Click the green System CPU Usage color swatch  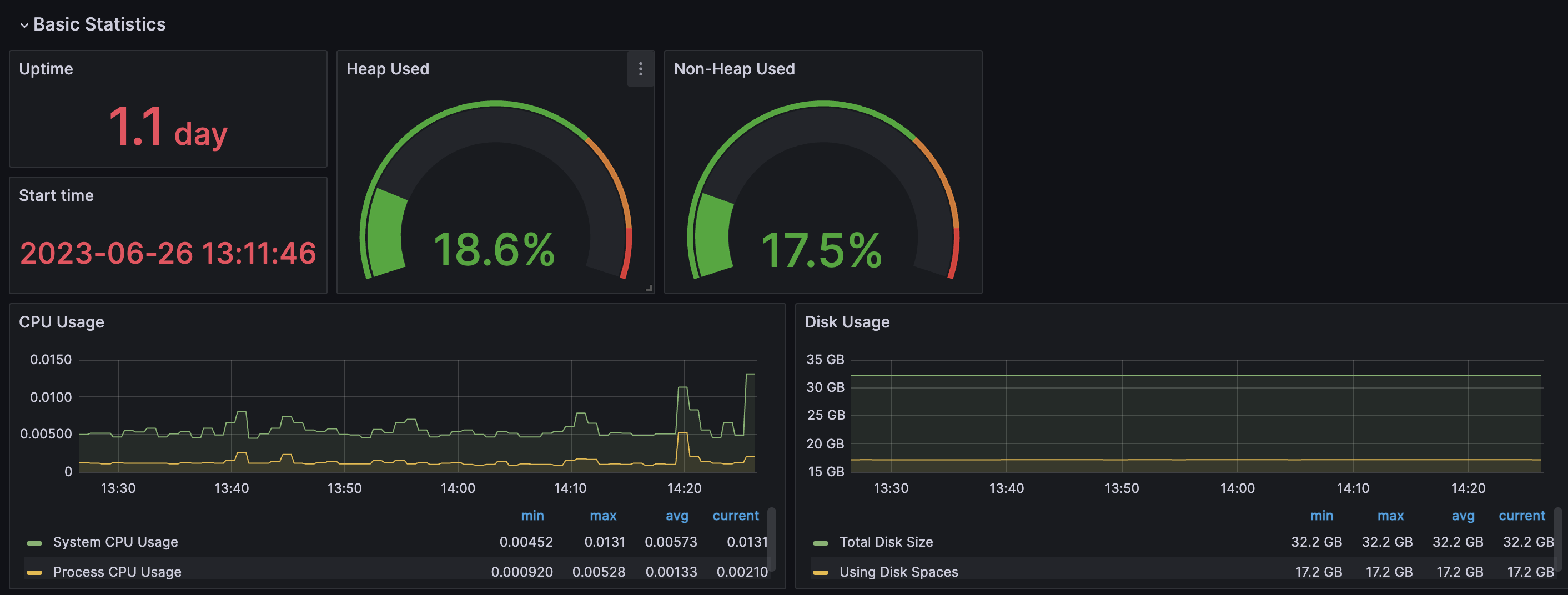pos(34,543)
